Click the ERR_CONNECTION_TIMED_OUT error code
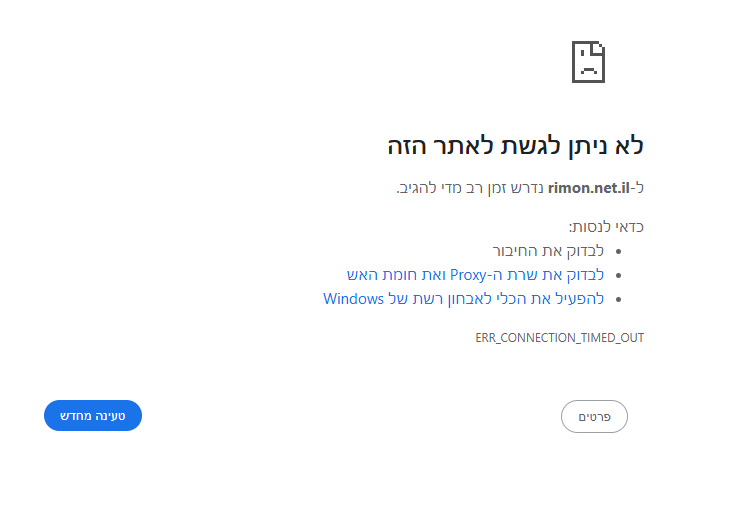This screenshot has height=514, width=756. point(560,338)
